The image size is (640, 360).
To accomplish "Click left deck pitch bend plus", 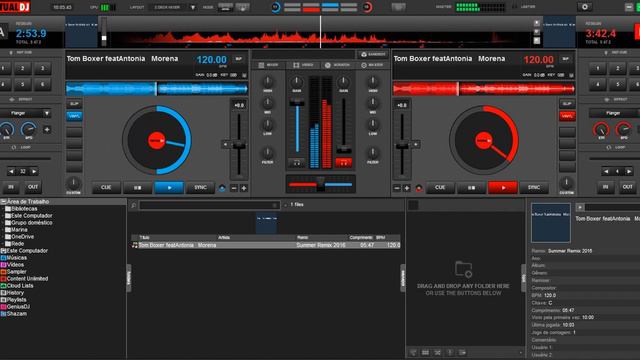I will (x=244, y=188).
